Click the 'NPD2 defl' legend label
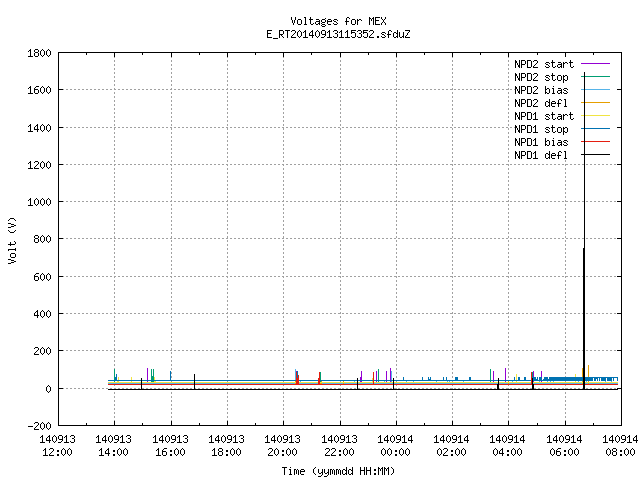The image size is (640, 480). click(541, 103)
